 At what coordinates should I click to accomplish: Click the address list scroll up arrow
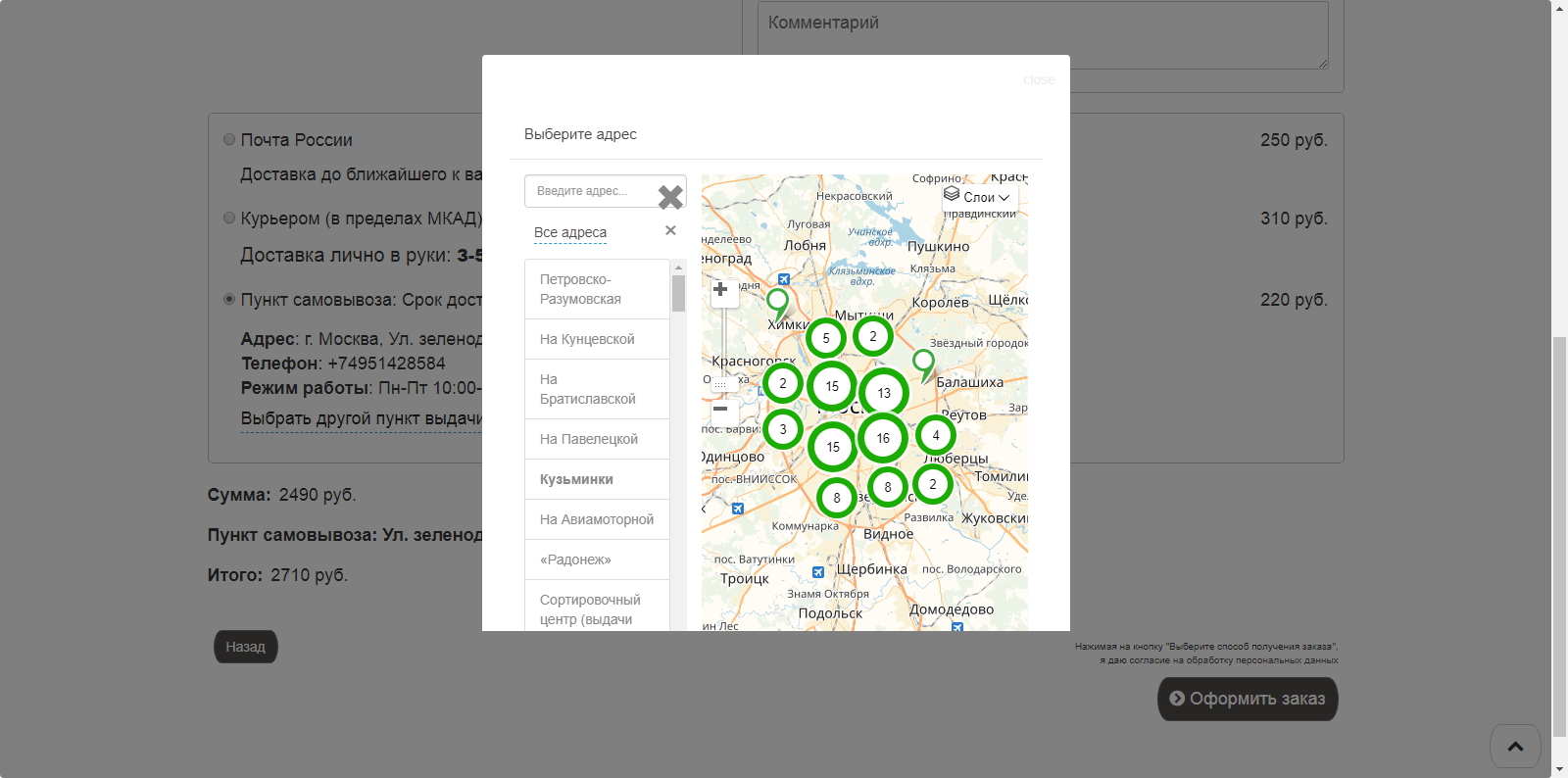coord(678,267)
